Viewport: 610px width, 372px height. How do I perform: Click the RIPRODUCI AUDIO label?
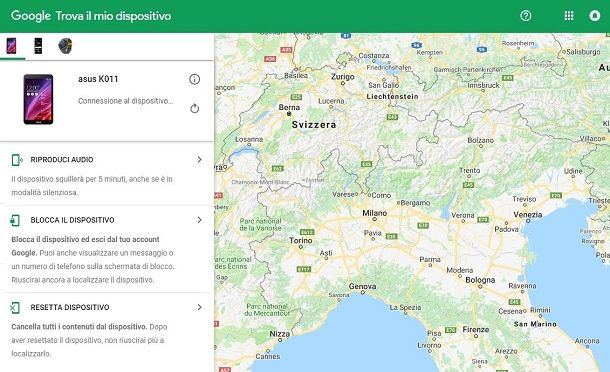pos(62,160)
